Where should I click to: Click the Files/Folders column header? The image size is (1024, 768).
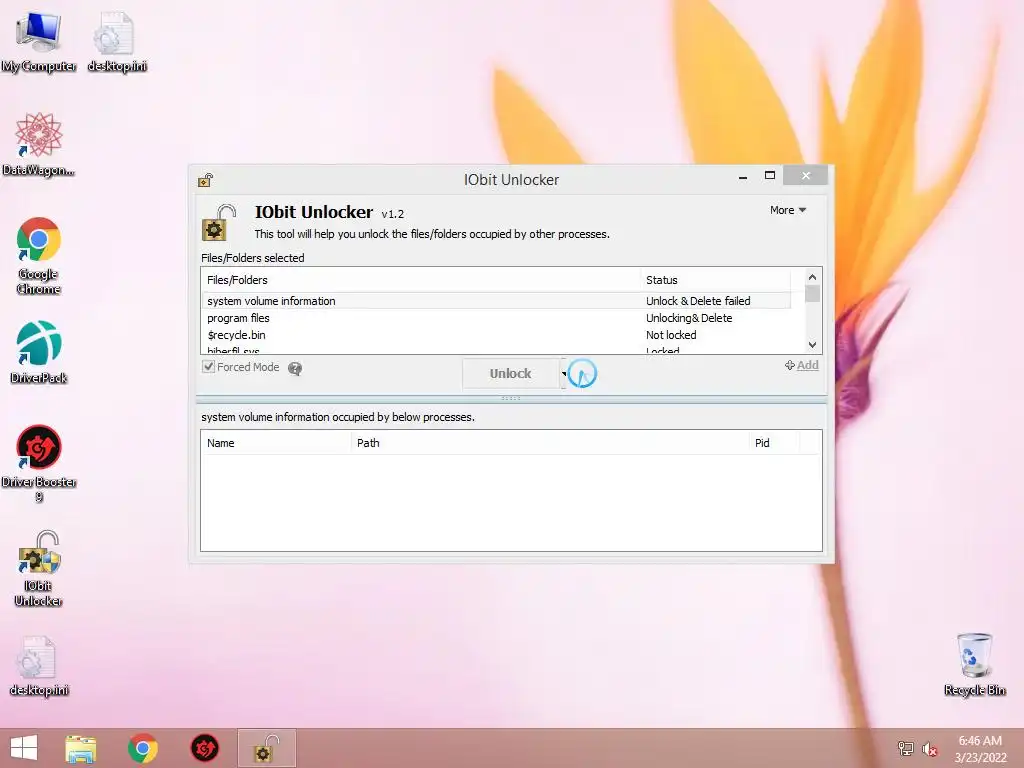[421, 280]
